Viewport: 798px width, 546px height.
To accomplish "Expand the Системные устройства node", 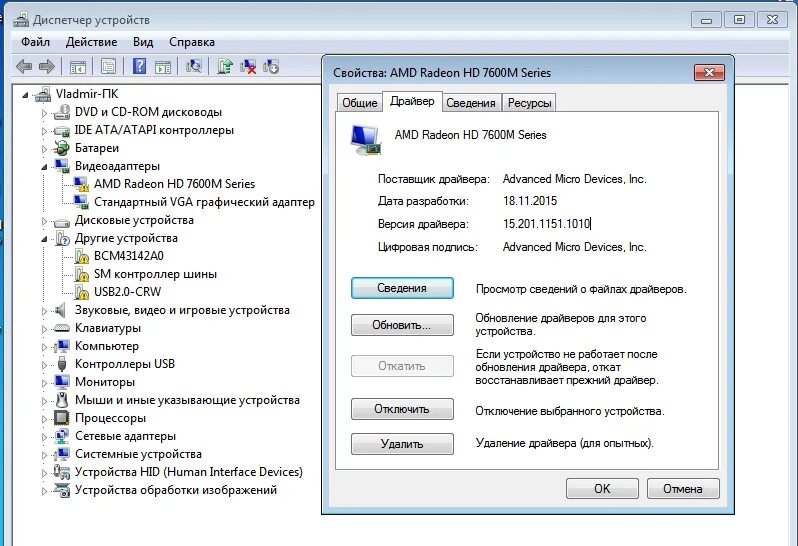I will pyautogui.click(x=44, y=455).
